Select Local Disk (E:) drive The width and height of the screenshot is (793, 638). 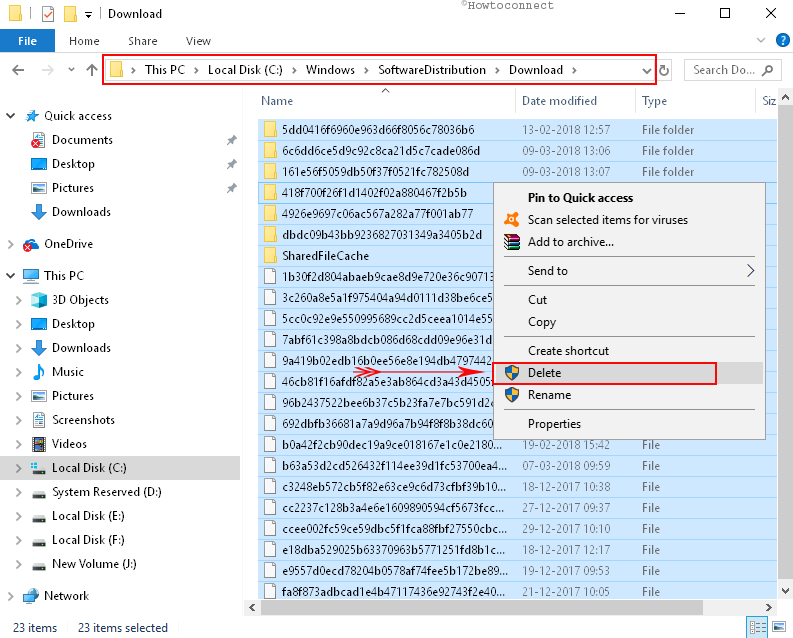point(88,516)
